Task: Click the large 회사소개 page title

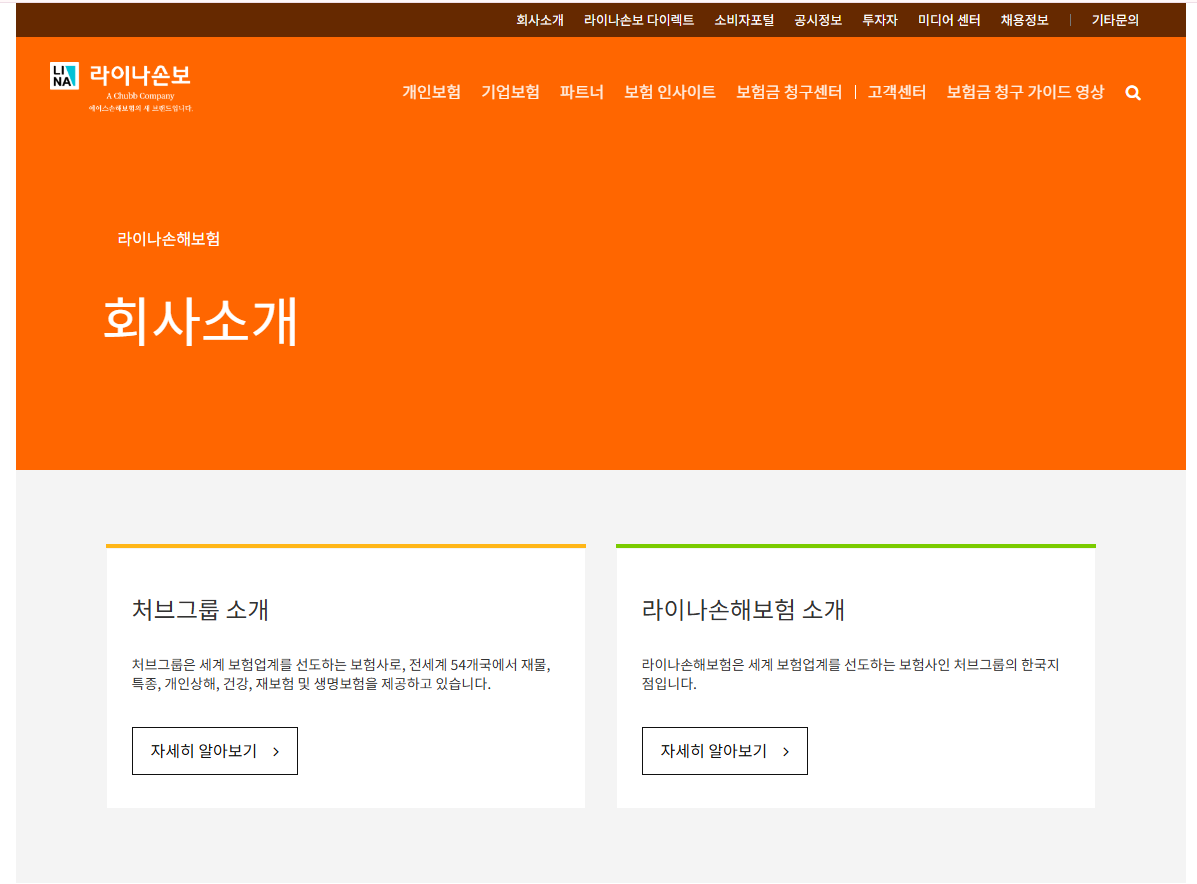Action: coord(201,321)
